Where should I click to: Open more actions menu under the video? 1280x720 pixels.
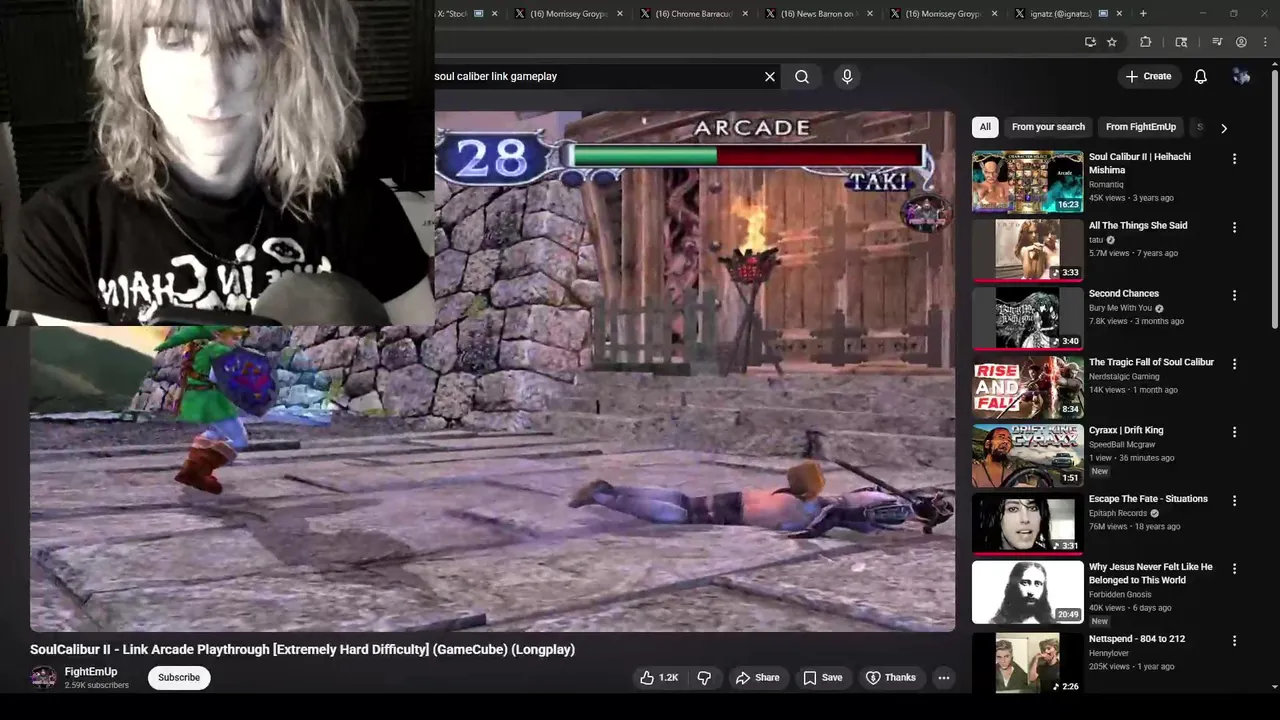[943, 677]
